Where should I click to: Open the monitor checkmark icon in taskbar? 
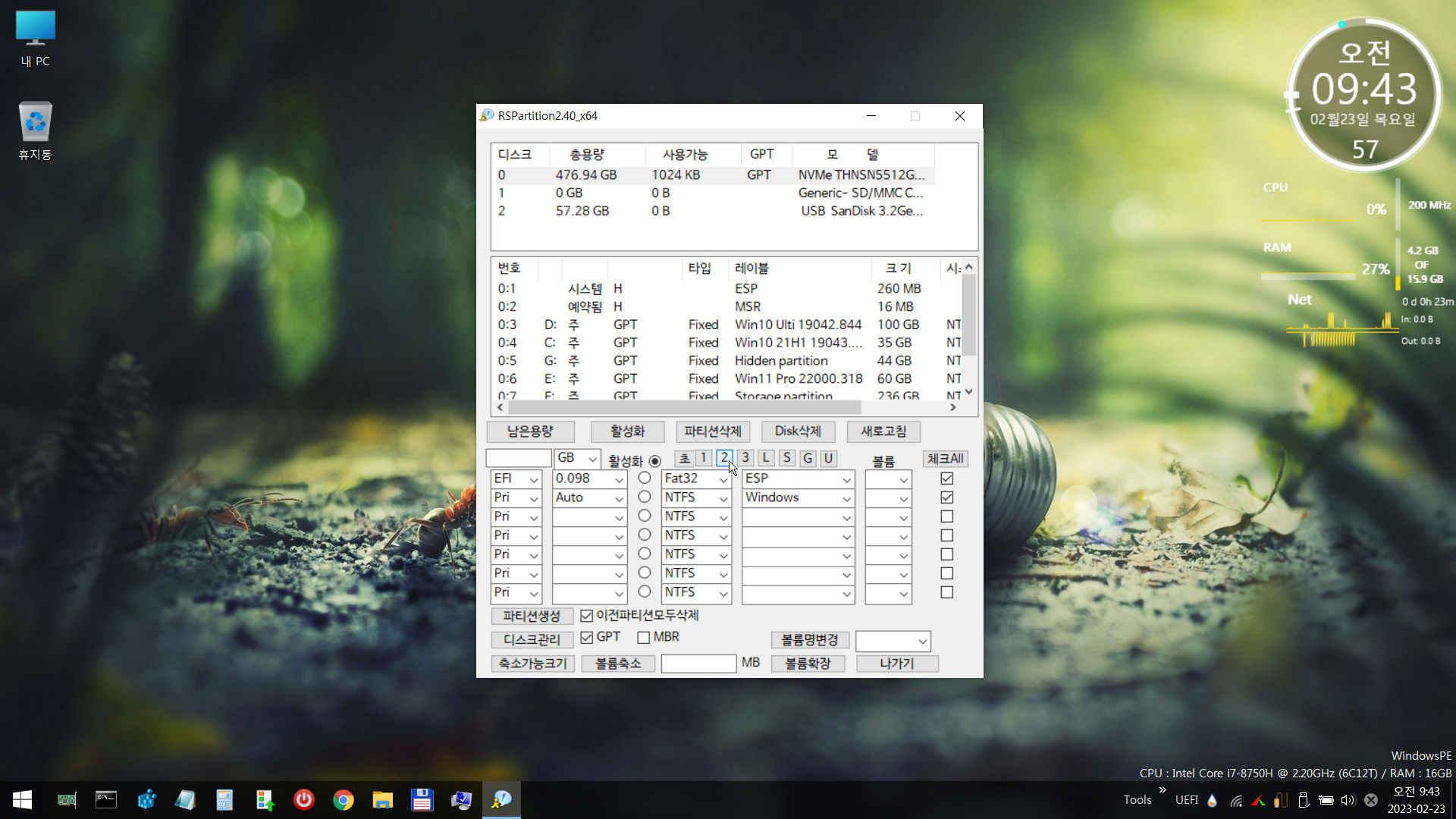coord(462,800)
